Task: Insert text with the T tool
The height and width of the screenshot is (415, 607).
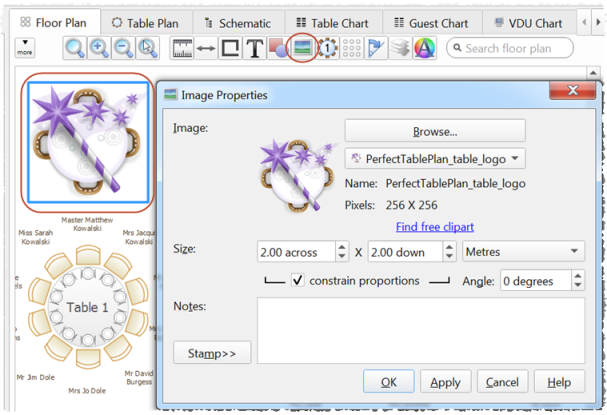Action: [x=255, y=48]
